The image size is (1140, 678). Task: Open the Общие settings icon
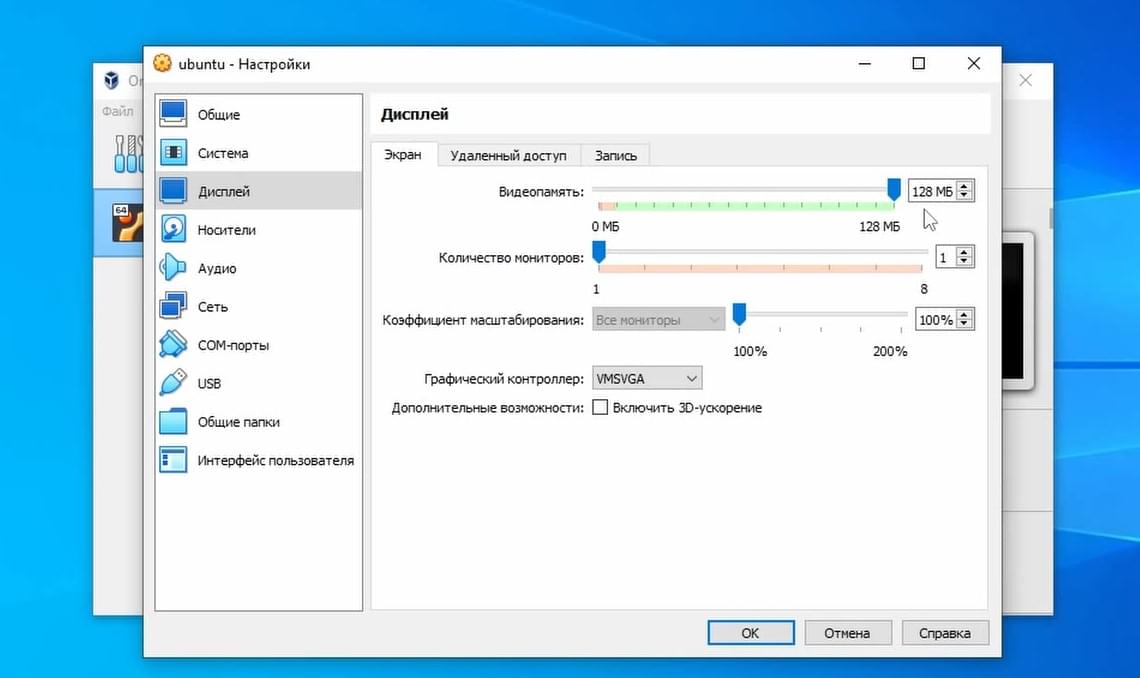click(x=173, y=114)
